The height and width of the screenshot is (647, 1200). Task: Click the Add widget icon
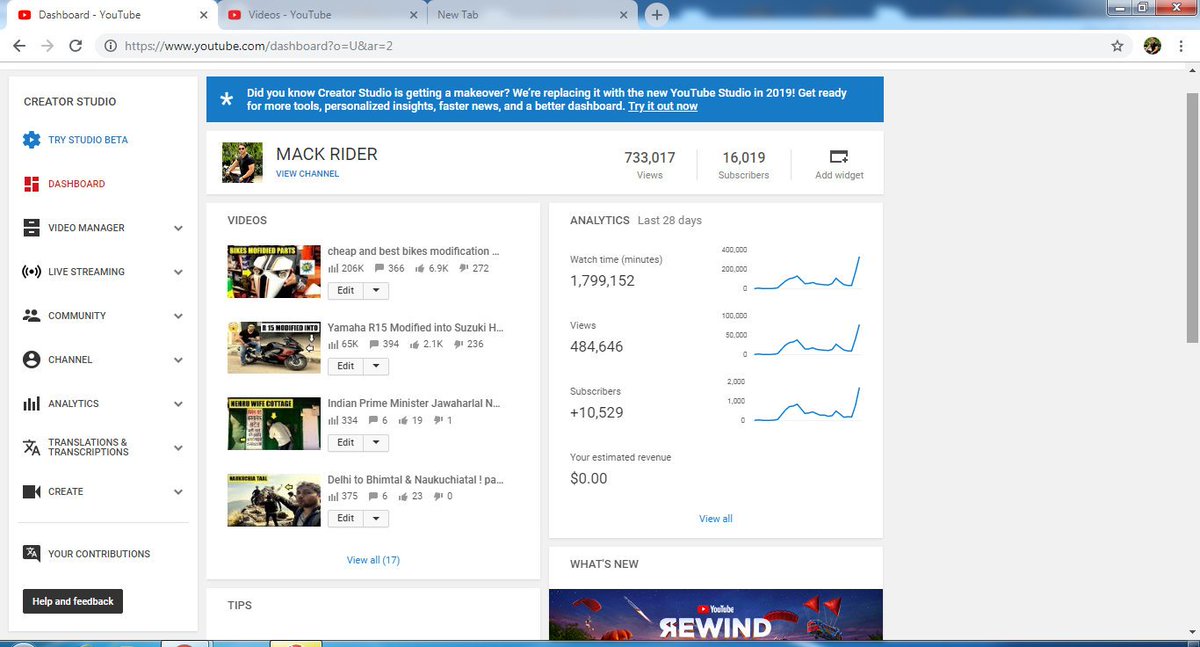[839, 157]
